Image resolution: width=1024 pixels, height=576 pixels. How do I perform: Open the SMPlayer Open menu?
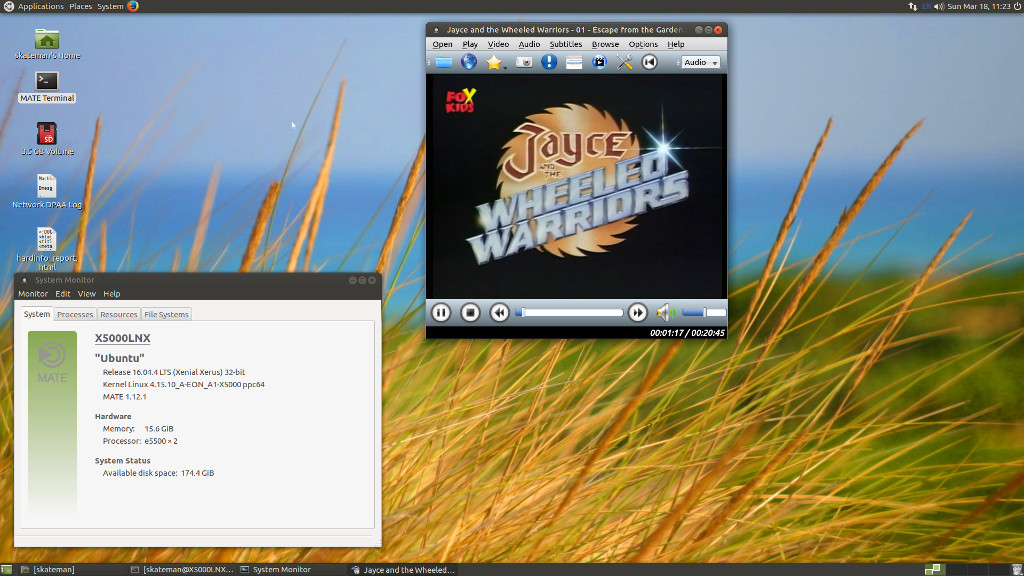coord(442,44)
